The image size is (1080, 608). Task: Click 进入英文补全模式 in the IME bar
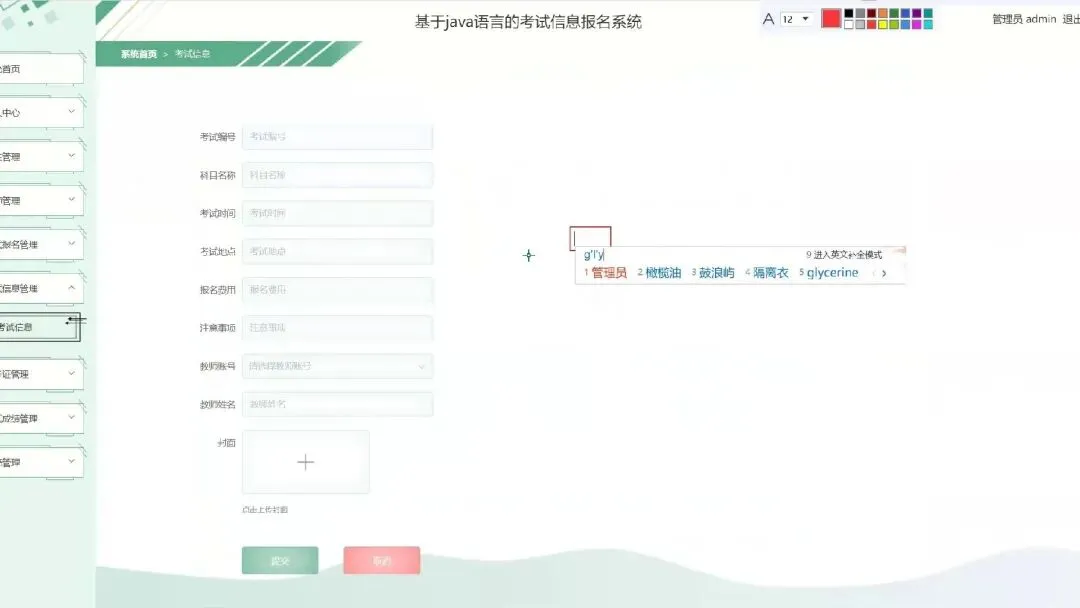point(844,255)
